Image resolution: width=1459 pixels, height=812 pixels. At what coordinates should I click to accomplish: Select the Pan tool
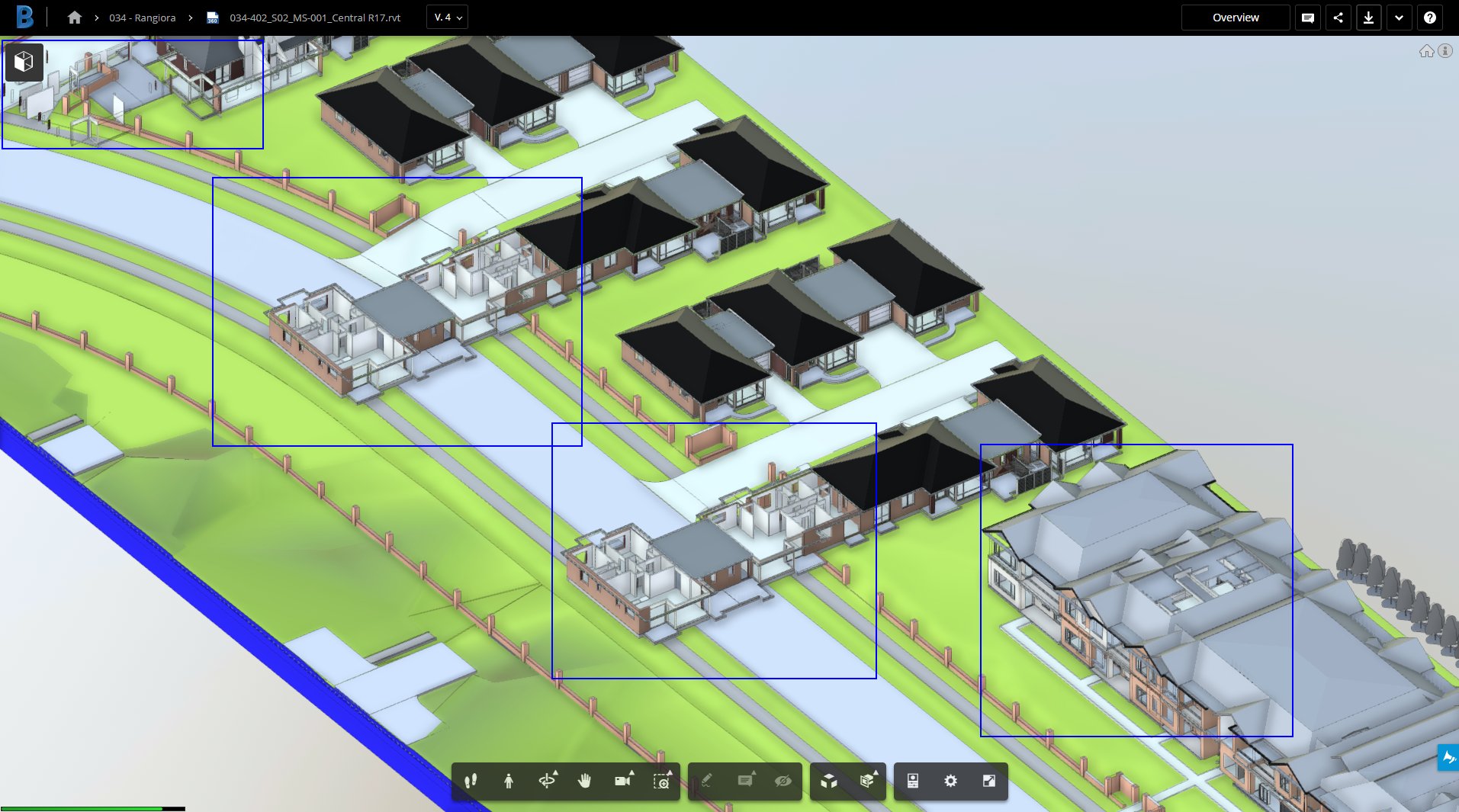(x=585, y=782)
